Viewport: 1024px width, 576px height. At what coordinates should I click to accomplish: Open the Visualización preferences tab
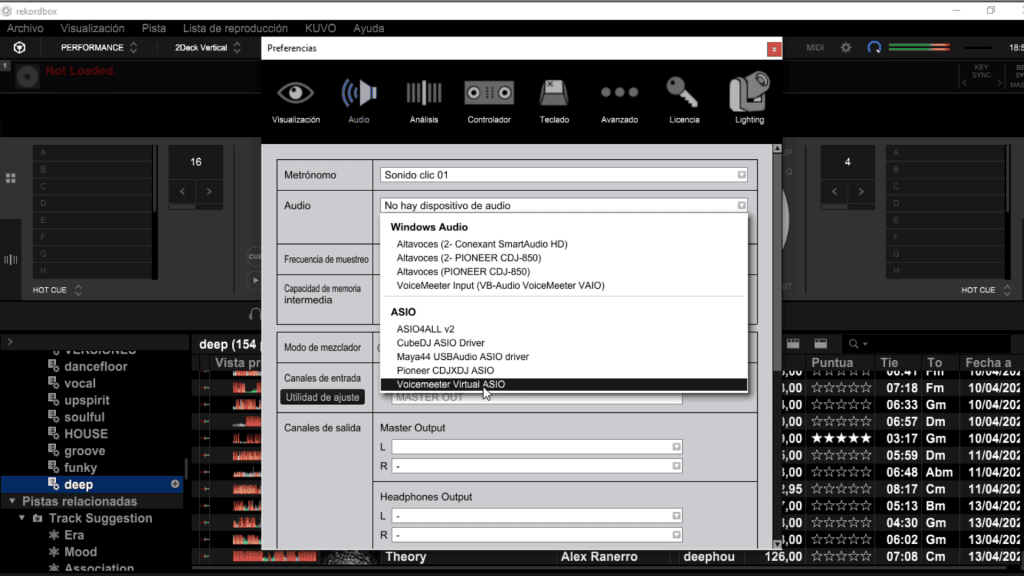coord(296,101)
